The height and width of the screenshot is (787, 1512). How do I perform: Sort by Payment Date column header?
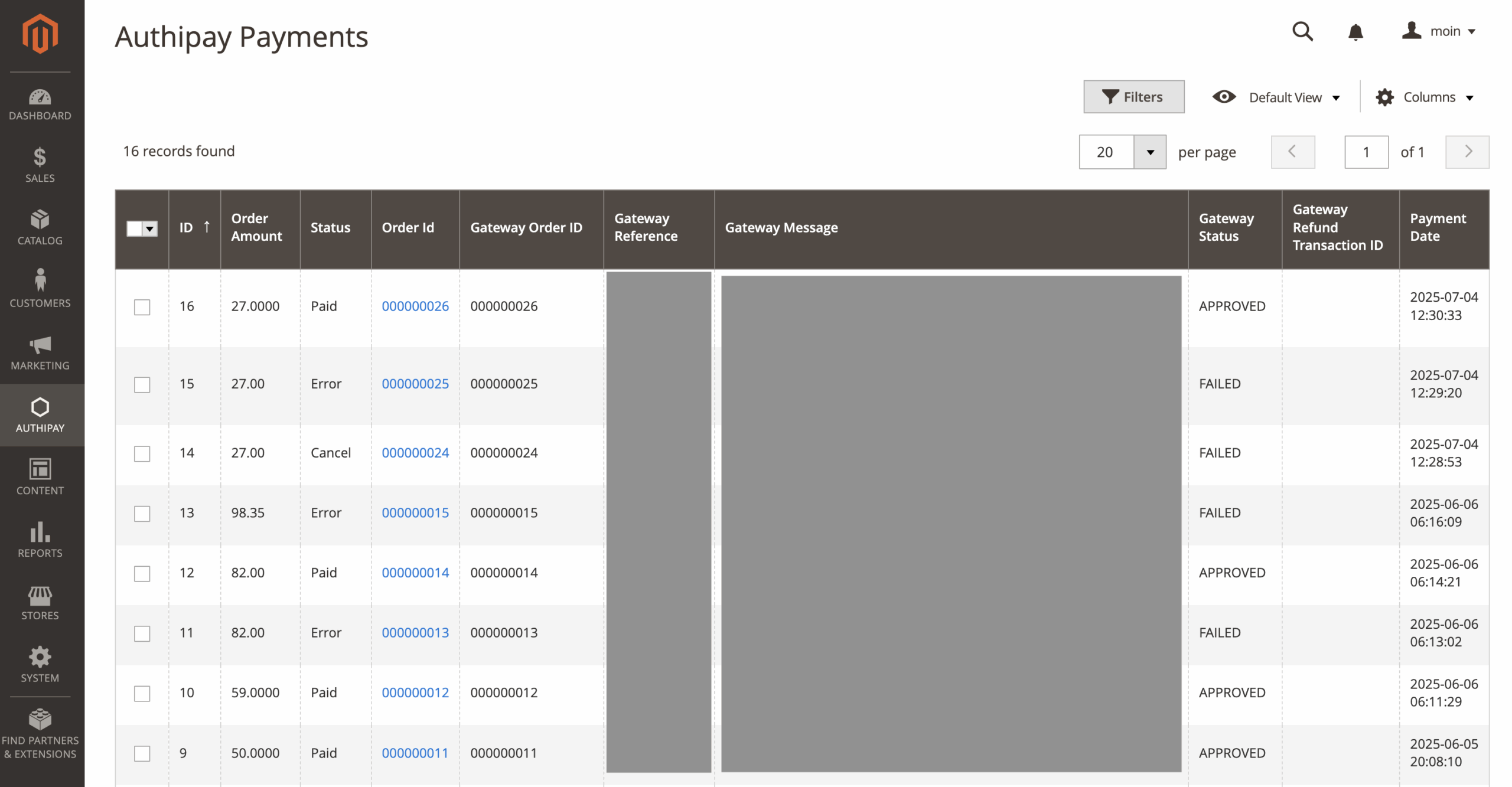[1443, 228]
